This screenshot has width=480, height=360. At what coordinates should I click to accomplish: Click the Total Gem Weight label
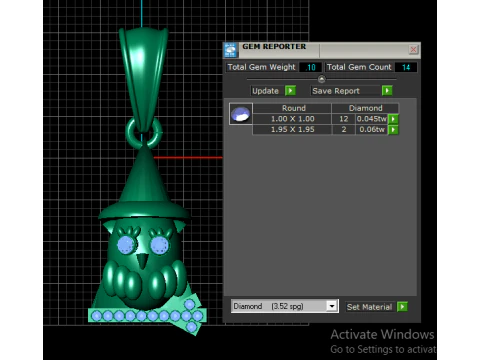[261, 67]
